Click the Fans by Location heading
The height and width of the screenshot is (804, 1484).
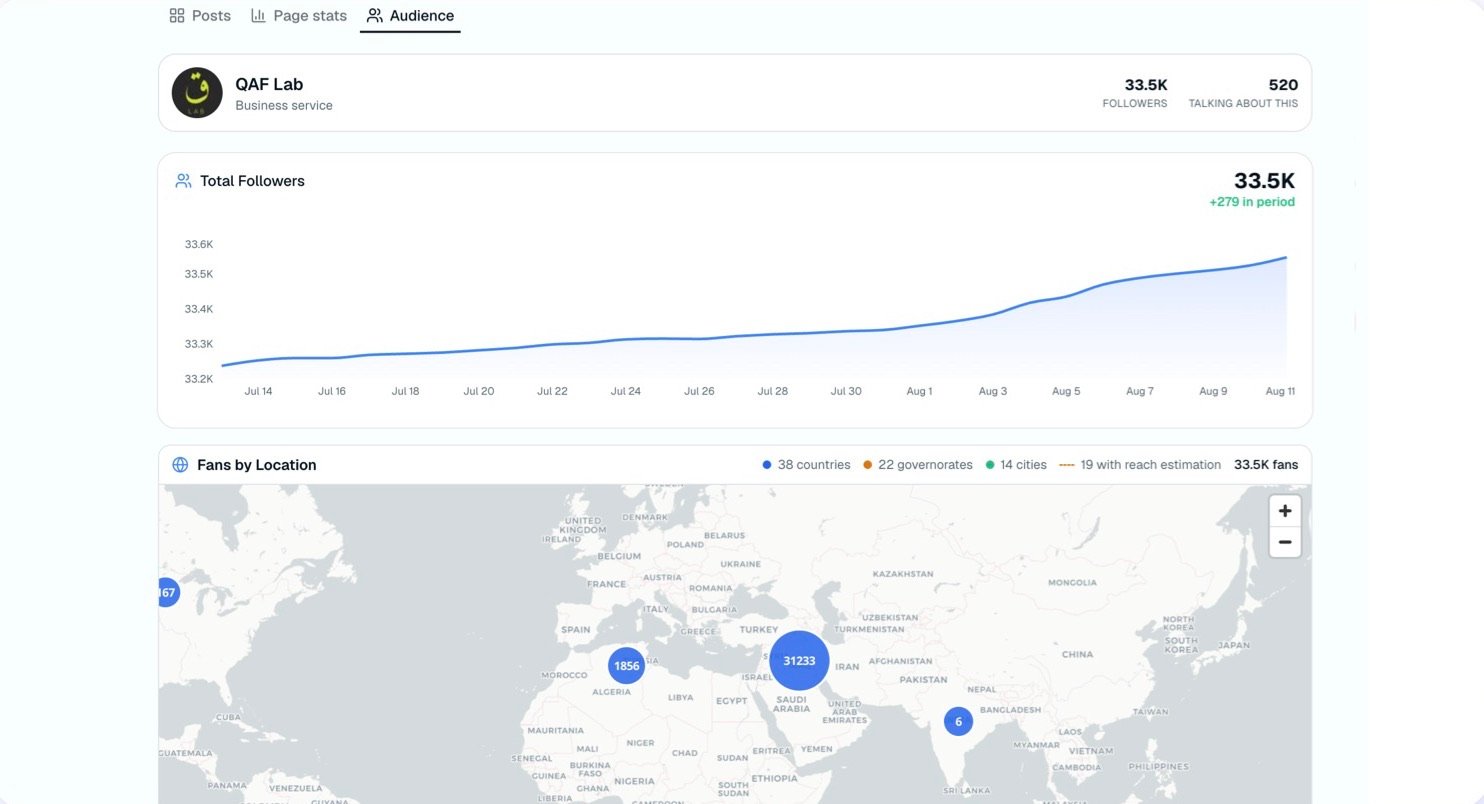pyautogui.click(x=257, y=465)
